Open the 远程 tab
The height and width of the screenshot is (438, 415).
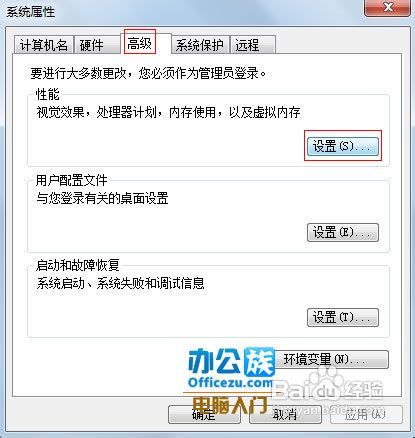click(253, 45)
